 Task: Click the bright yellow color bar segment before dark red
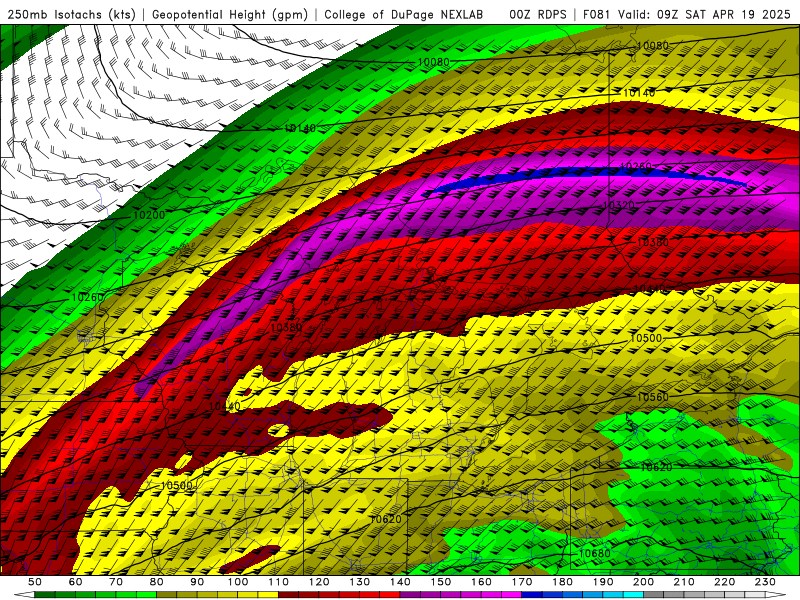(268, 595)
